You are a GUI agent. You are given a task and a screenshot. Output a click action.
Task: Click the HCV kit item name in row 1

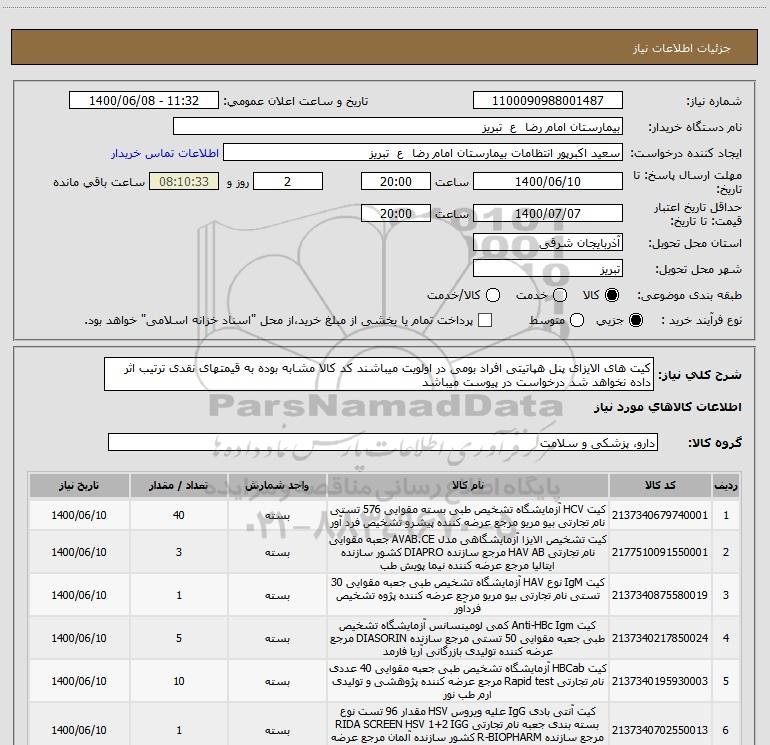tap(468, 515)
